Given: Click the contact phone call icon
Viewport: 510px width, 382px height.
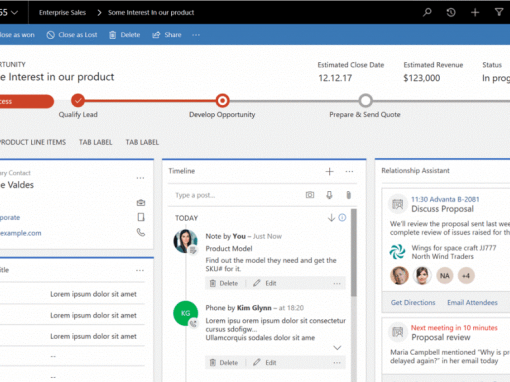Looking at the screenshot, I should 141,232.
